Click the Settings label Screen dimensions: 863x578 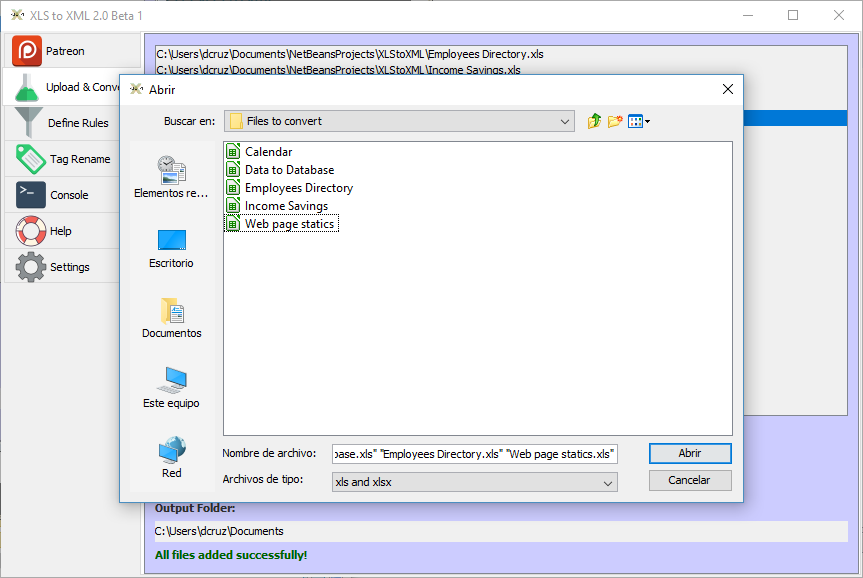coord(70,267)
